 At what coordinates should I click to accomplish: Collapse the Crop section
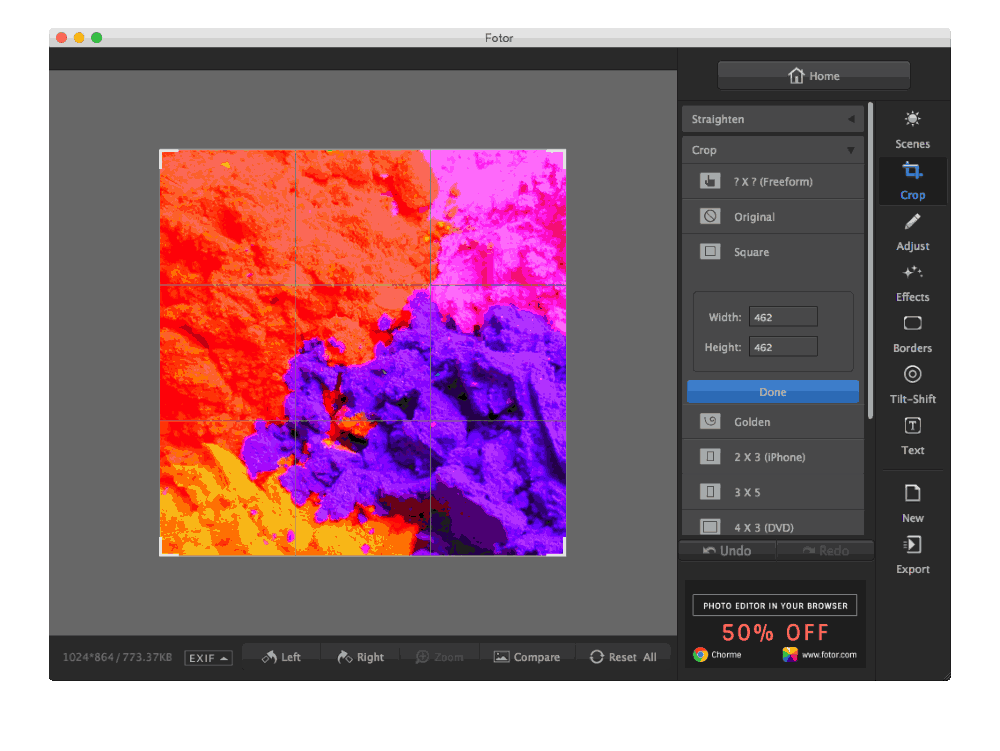point(772,150)
